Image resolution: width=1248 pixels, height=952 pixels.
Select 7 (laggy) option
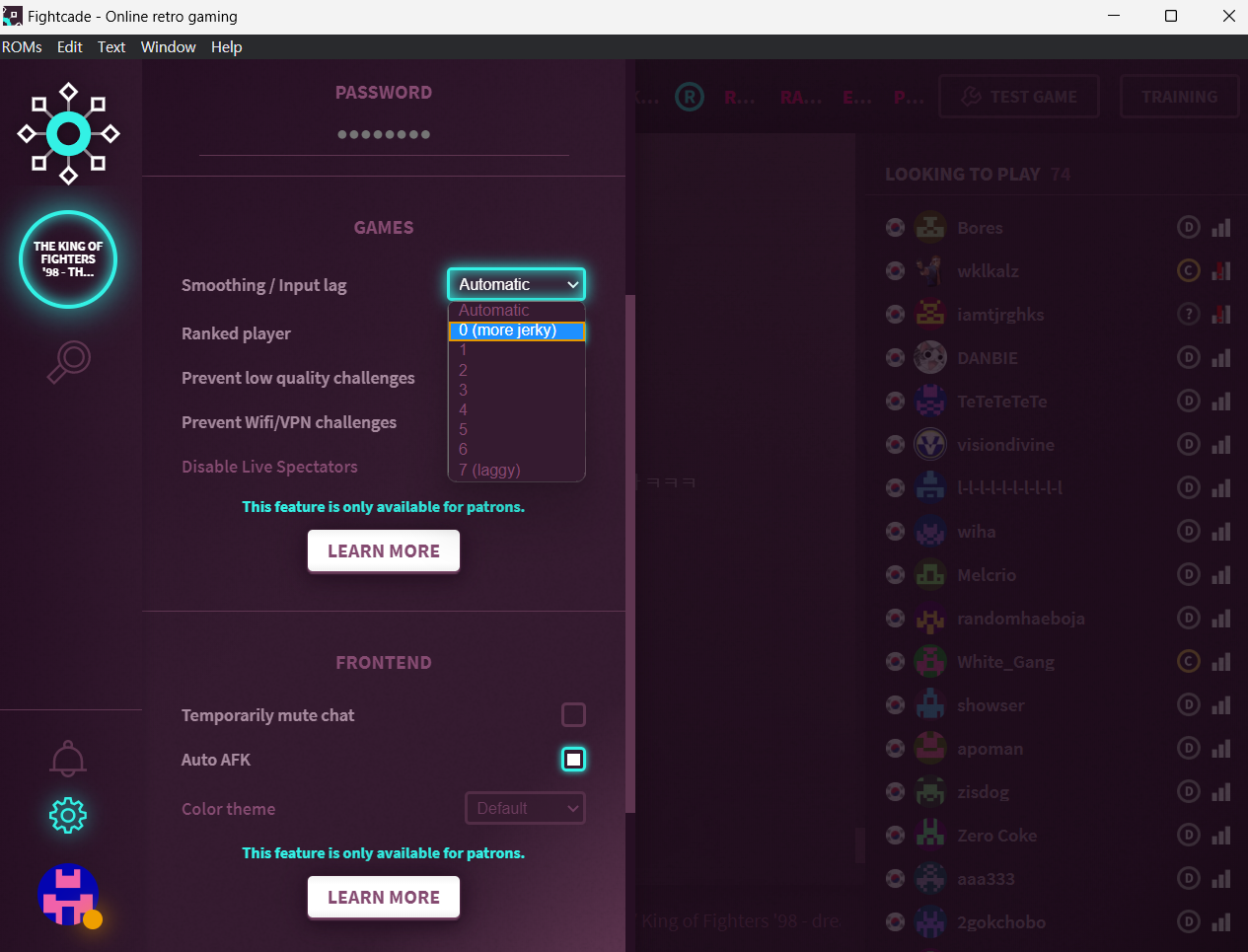click(x=517, y=470)
